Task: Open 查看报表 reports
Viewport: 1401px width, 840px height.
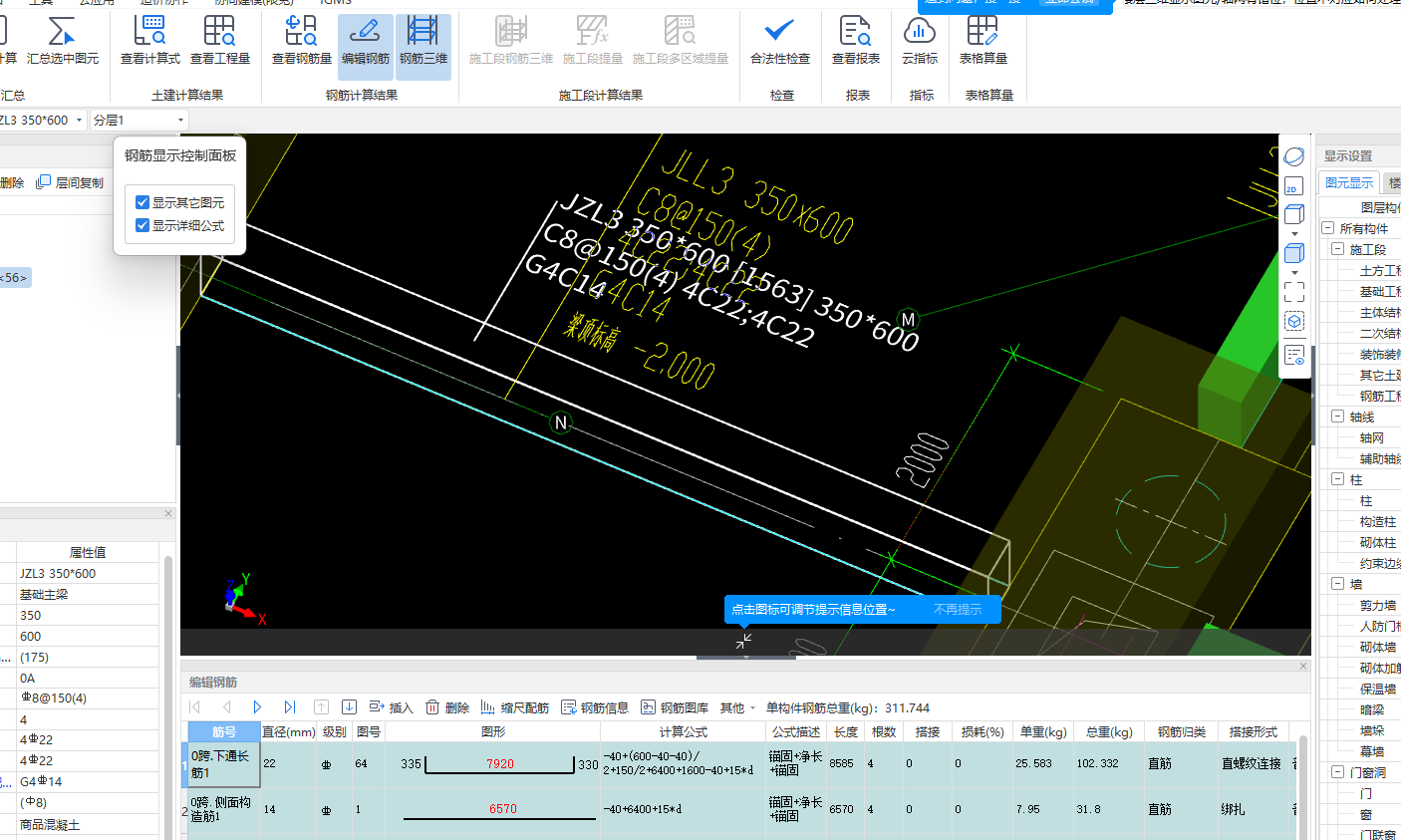Action: coord(856,40)
